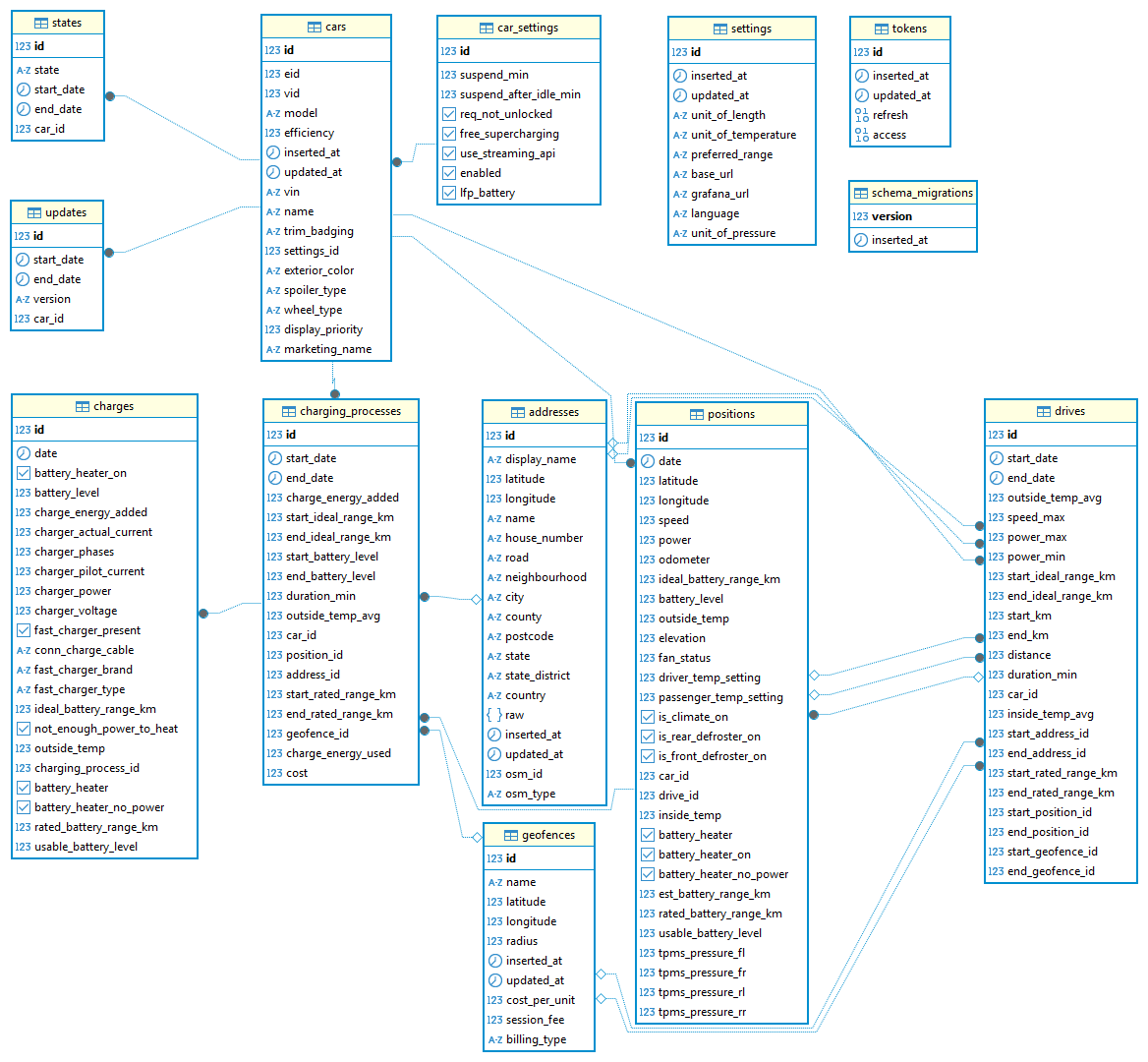
Task: Select the charging_processes table header
Action: click(x=341, y=412)
